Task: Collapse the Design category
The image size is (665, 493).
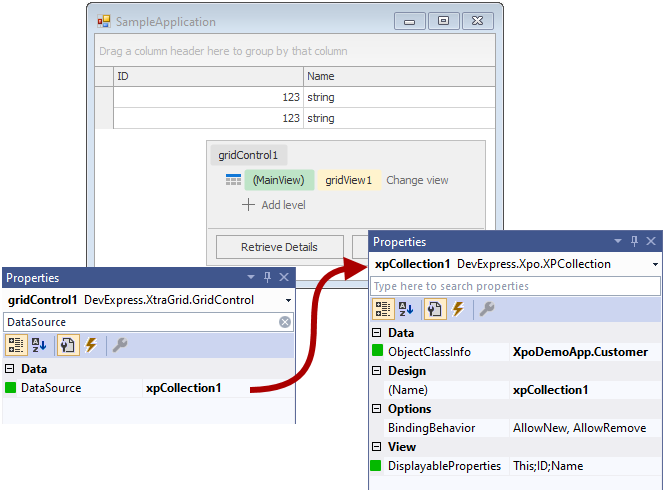Action: pos(376,371)
